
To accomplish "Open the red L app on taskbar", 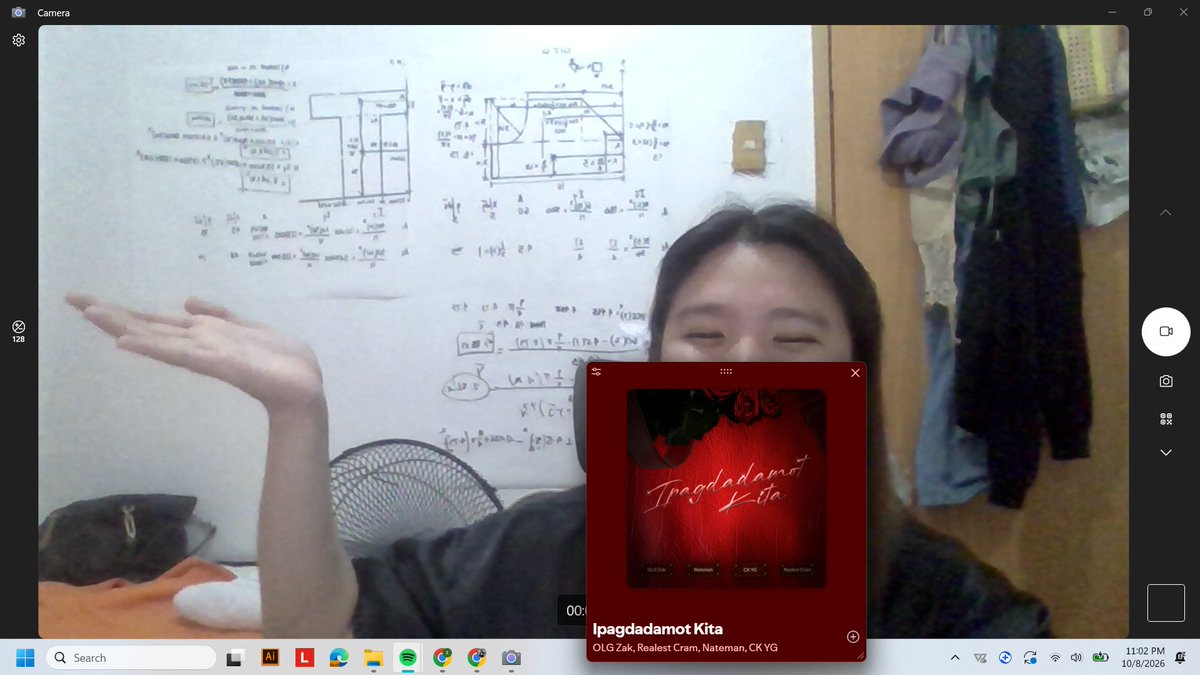I will [x=304, y=658].
